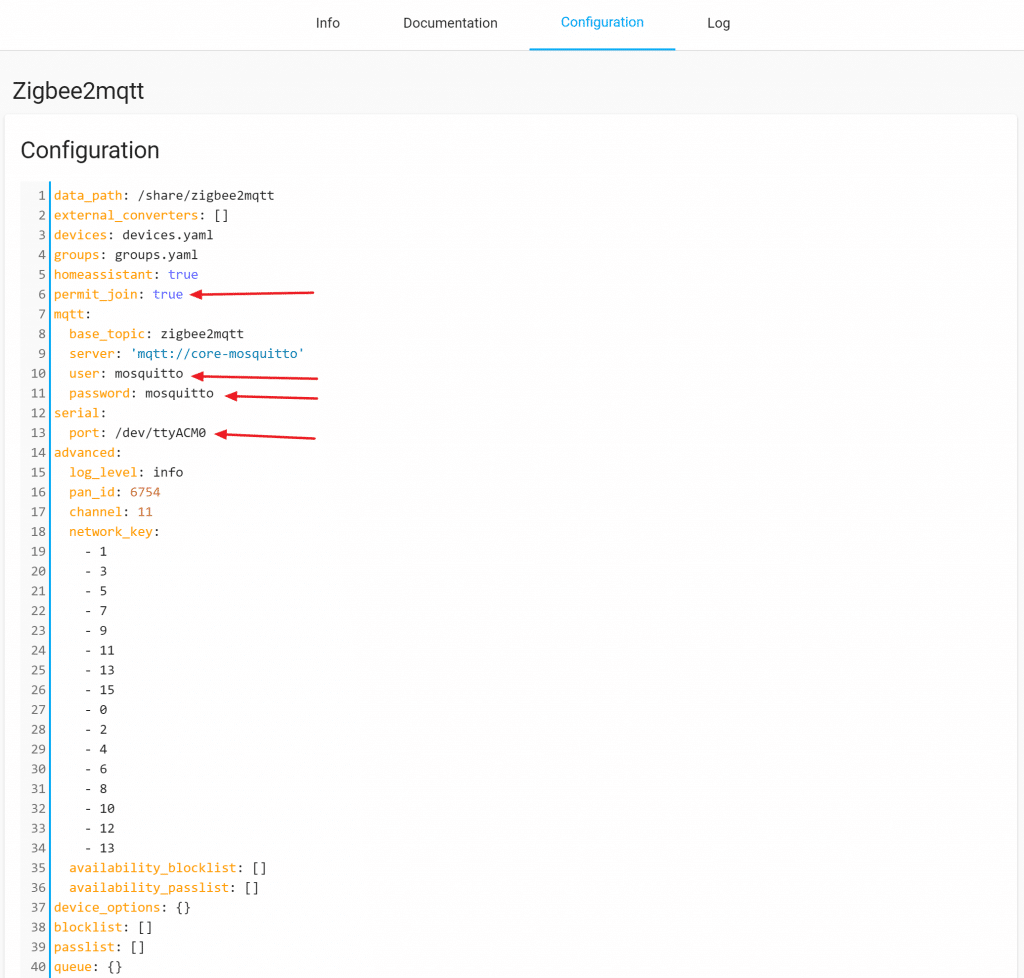Image resolution: width=1024 pixels, height=978 pixels.
Task: Click the permit_join true value
Action: pyautogui.click(x=168, y=294)
